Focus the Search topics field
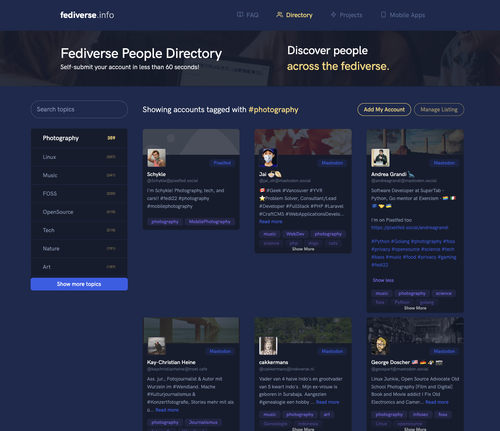The image size is (500, 431). click(x=79, y=109)
